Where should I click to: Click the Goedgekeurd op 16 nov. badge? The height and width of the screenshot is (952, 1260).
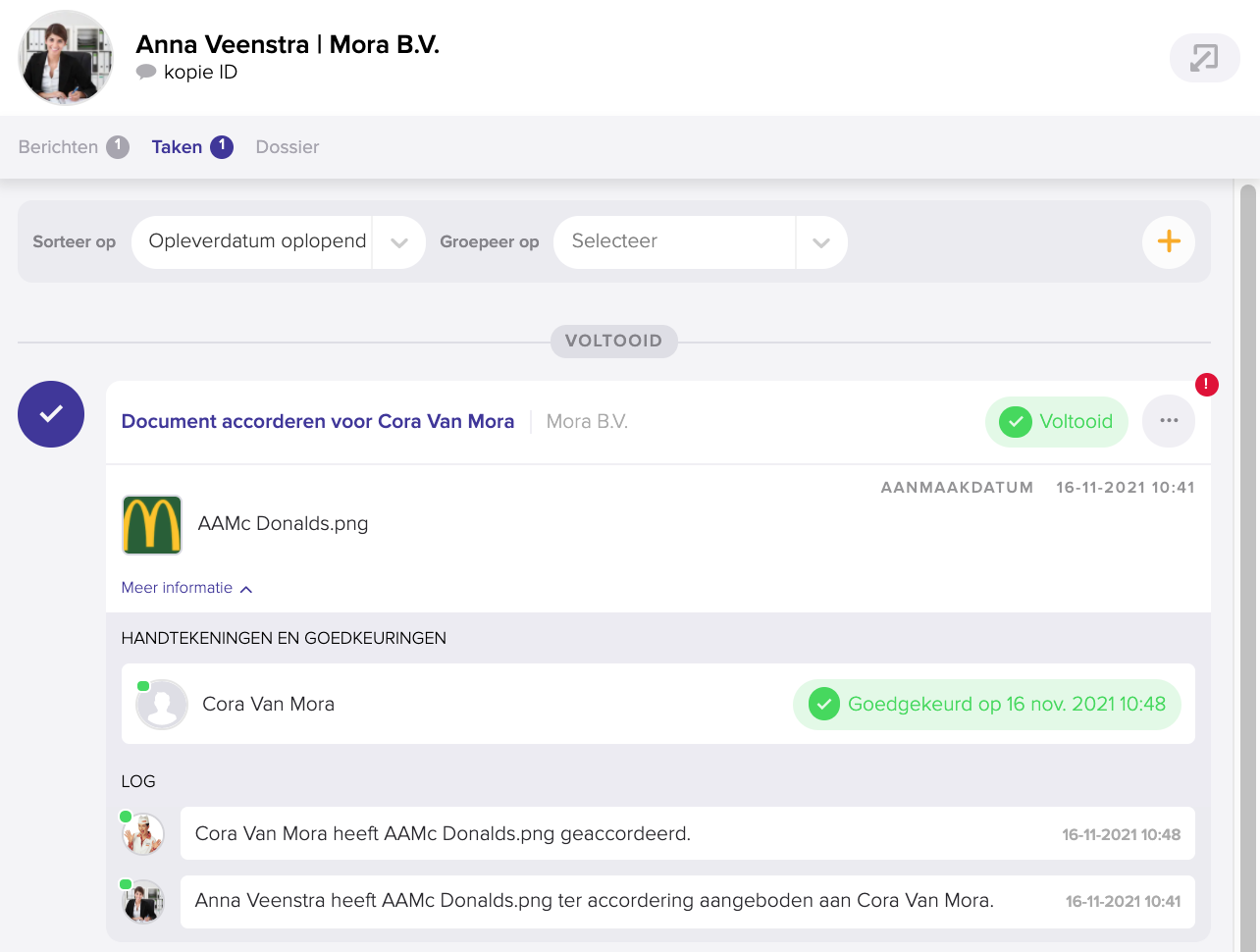986,705
